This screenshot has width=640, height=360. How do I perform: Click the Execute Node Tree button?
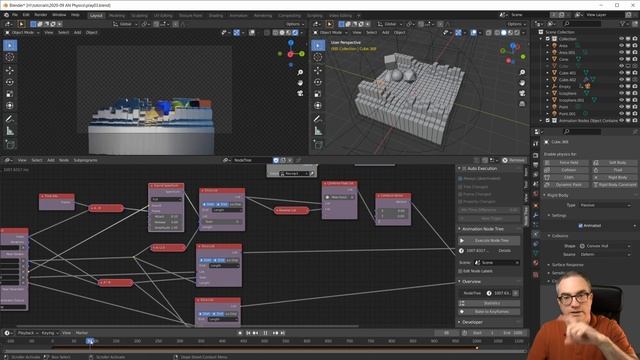pyautogui.click(x=489, y=240)
